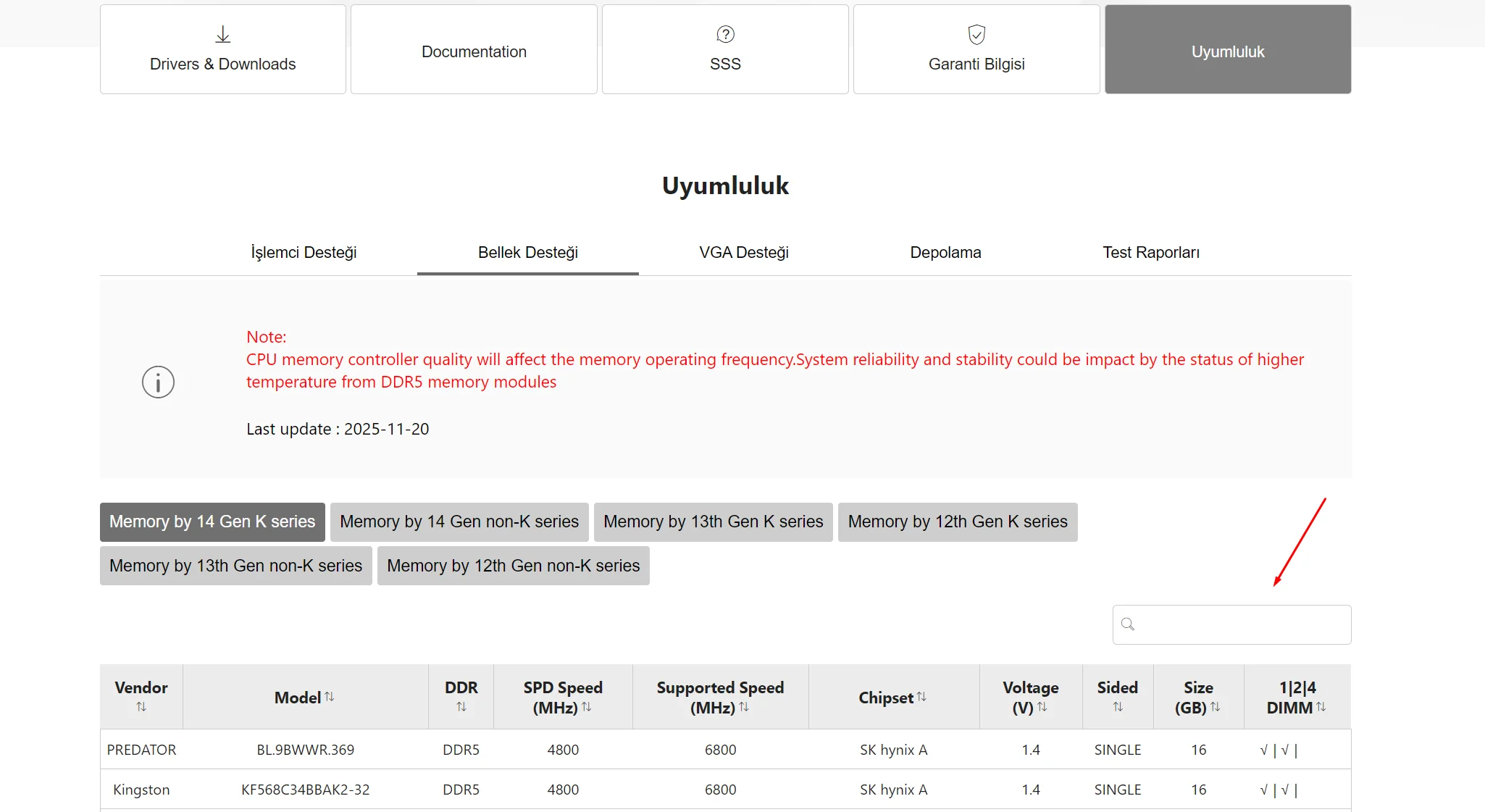Click the Drivers & Downloads download icon
Image resolution: width=1485 pixels, height=812 pixels.
222,34
